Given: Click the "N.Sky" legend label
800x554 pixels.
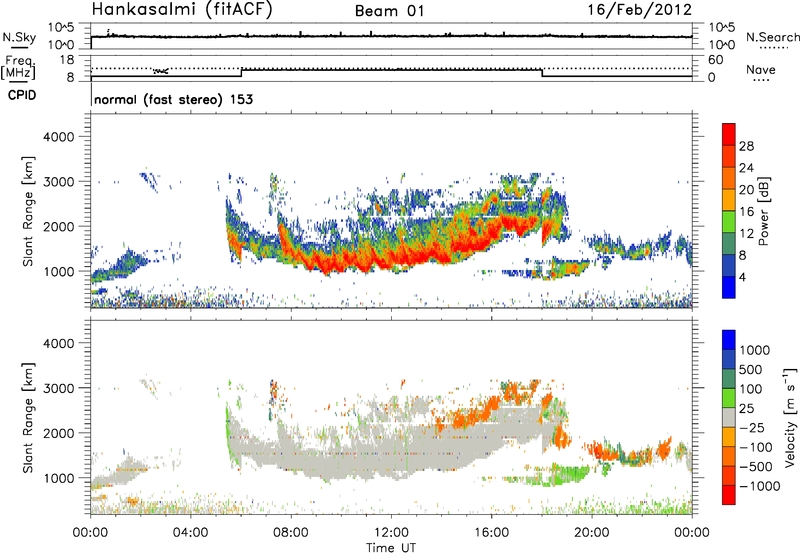Looking at the screenshot, I should 19,38.
